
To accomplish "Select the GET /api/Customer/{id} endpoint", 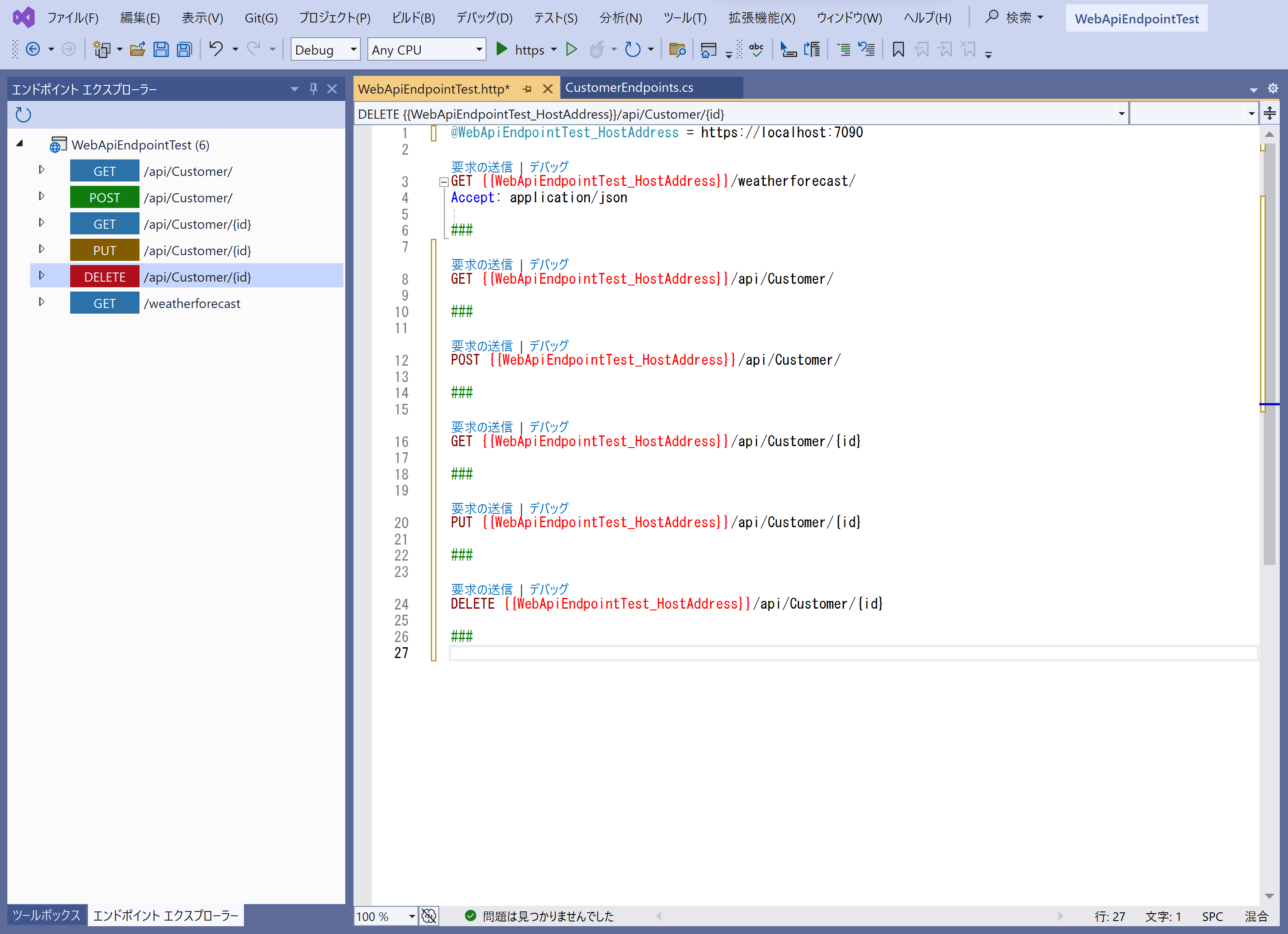I will coord(187,224).
